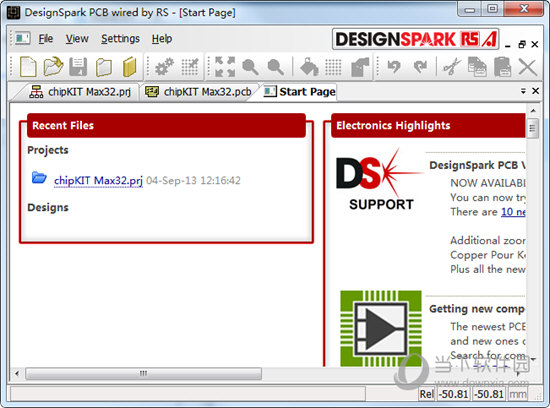
Task: Click the Open file folder icon
Action: [53, 66]
